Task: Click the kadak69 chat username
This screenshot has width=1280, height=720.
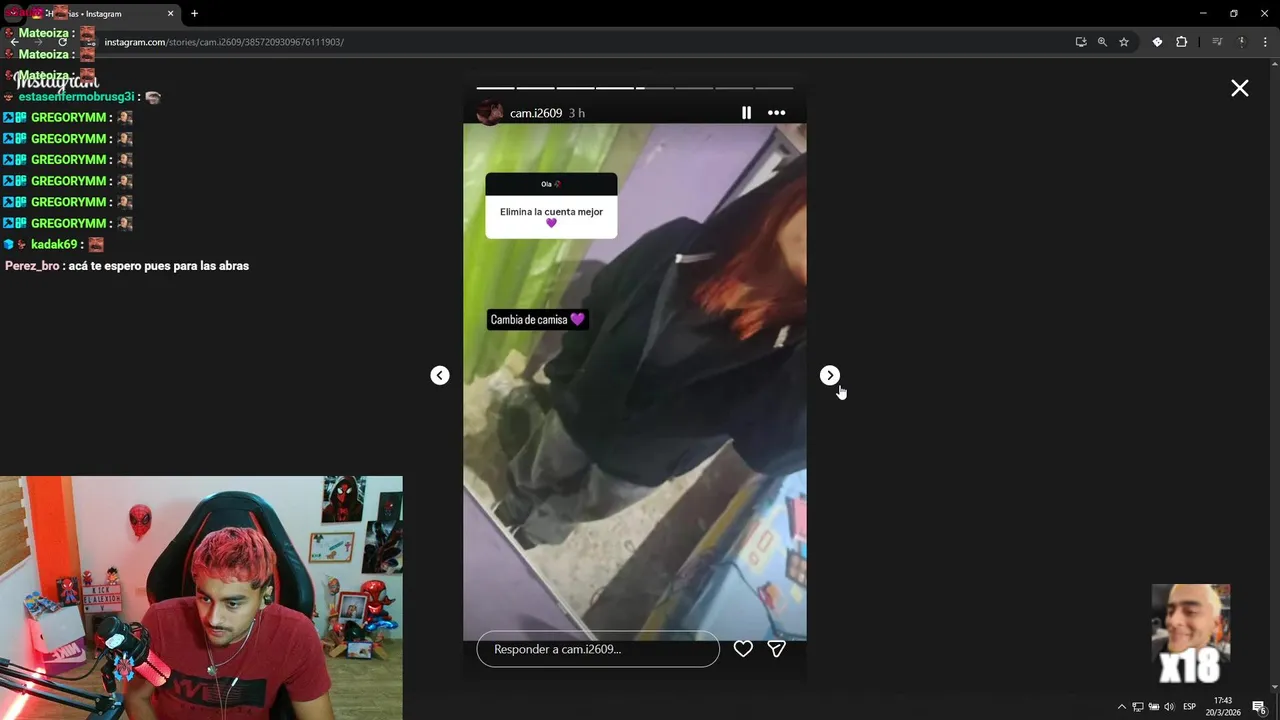Action: coord(54,245)
